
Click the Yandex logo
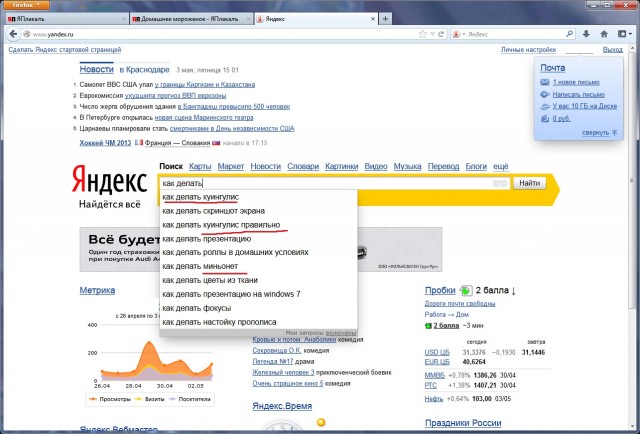tap(110, 182)
